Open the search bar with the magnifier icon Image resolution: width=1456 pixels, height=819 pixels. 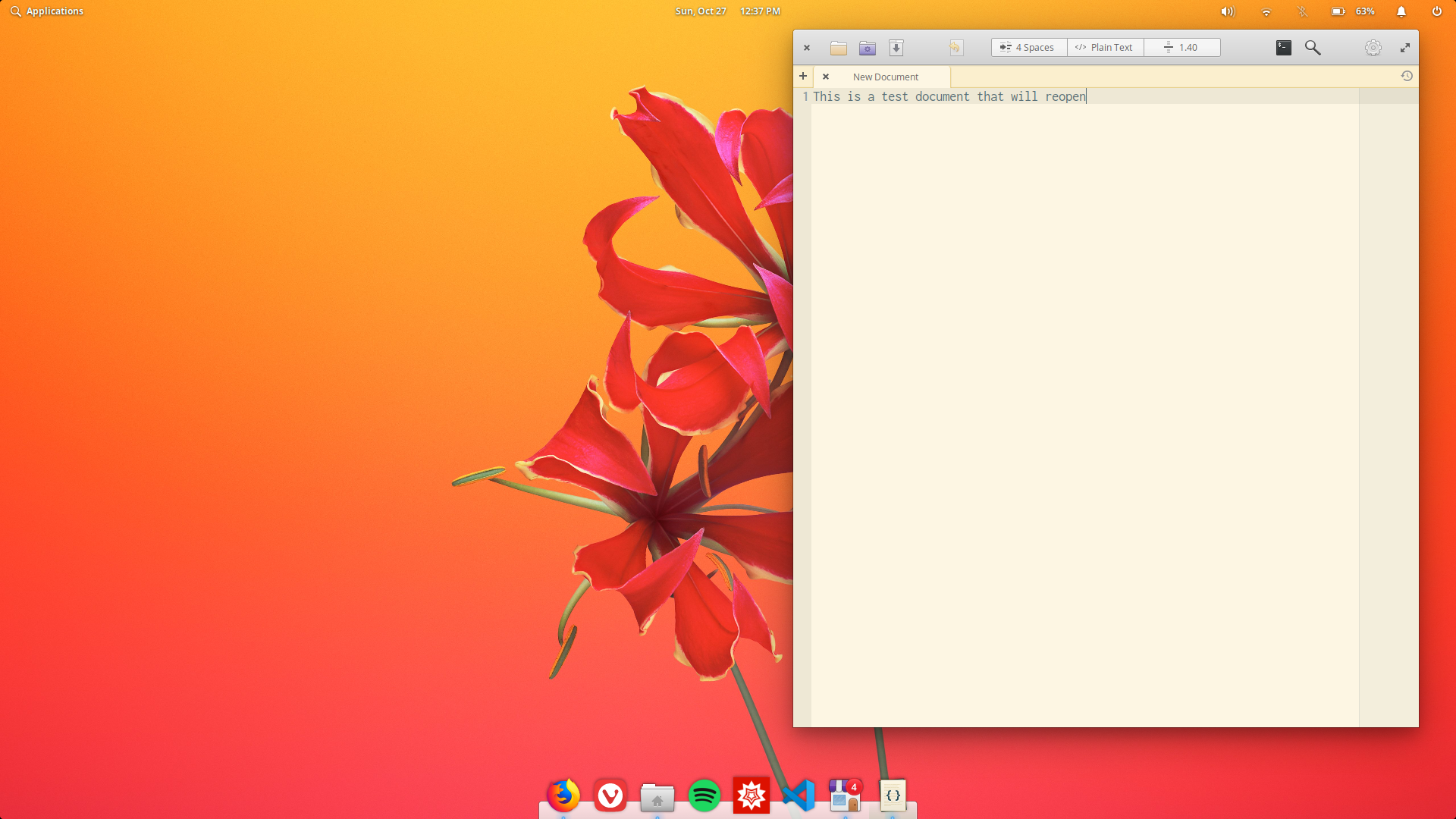[x=1313, y=47]
